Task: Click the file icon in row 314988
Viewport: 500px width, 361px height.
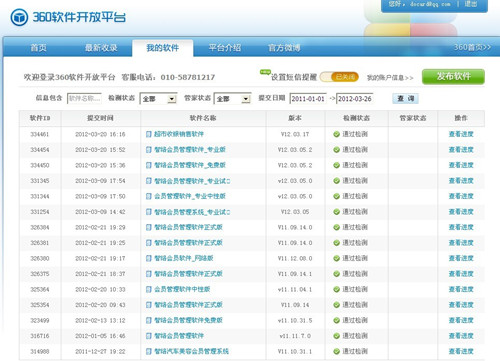Action: click(149, 351)
